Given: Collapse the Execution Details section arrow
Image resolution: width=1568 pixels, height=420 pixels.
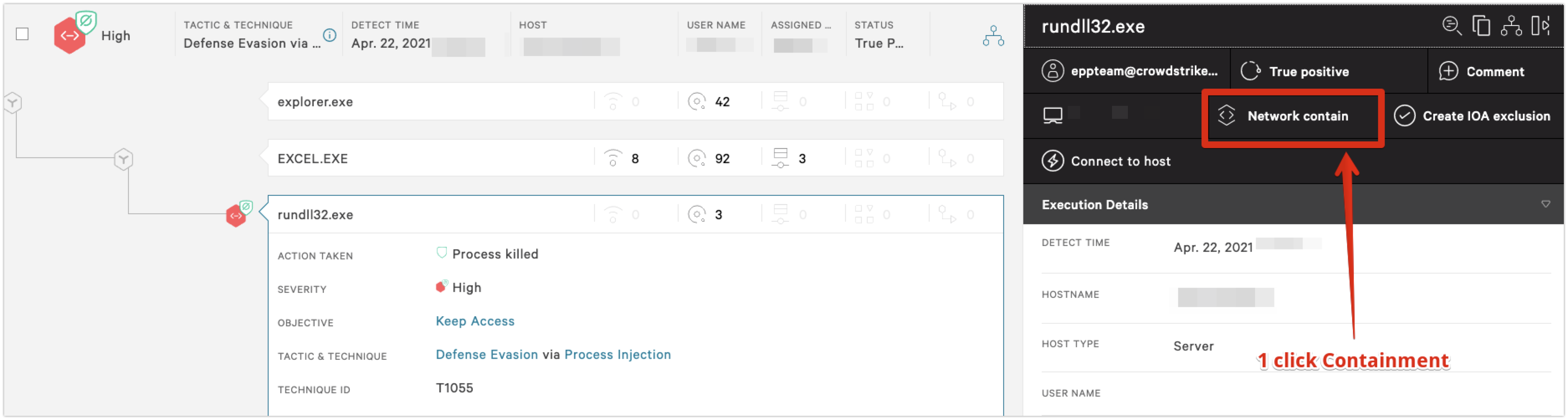Looking at the screenshot, I should click(1545, 204).
